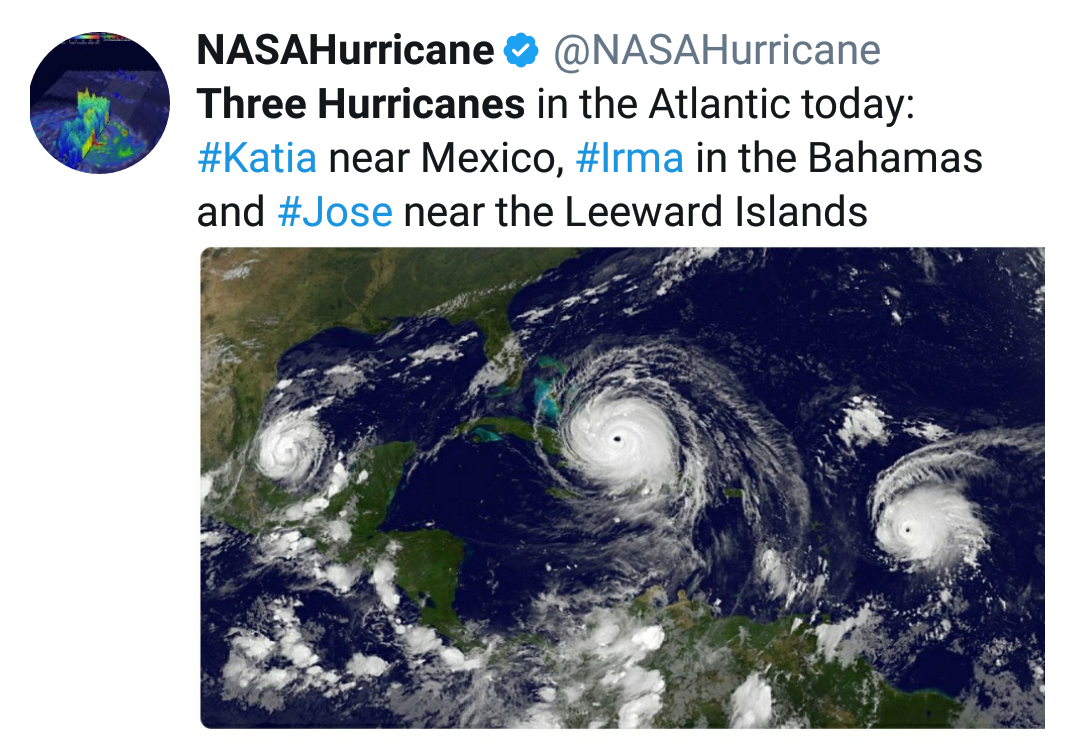The image size is (1066, 756).
Task: Click the eye of Hurricane Jose
Action: (x=907, y=530)
